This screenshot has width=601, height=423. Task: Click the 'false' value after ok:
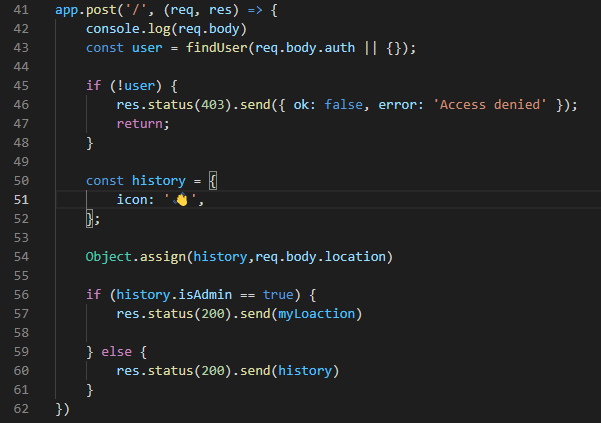[343, 105]
